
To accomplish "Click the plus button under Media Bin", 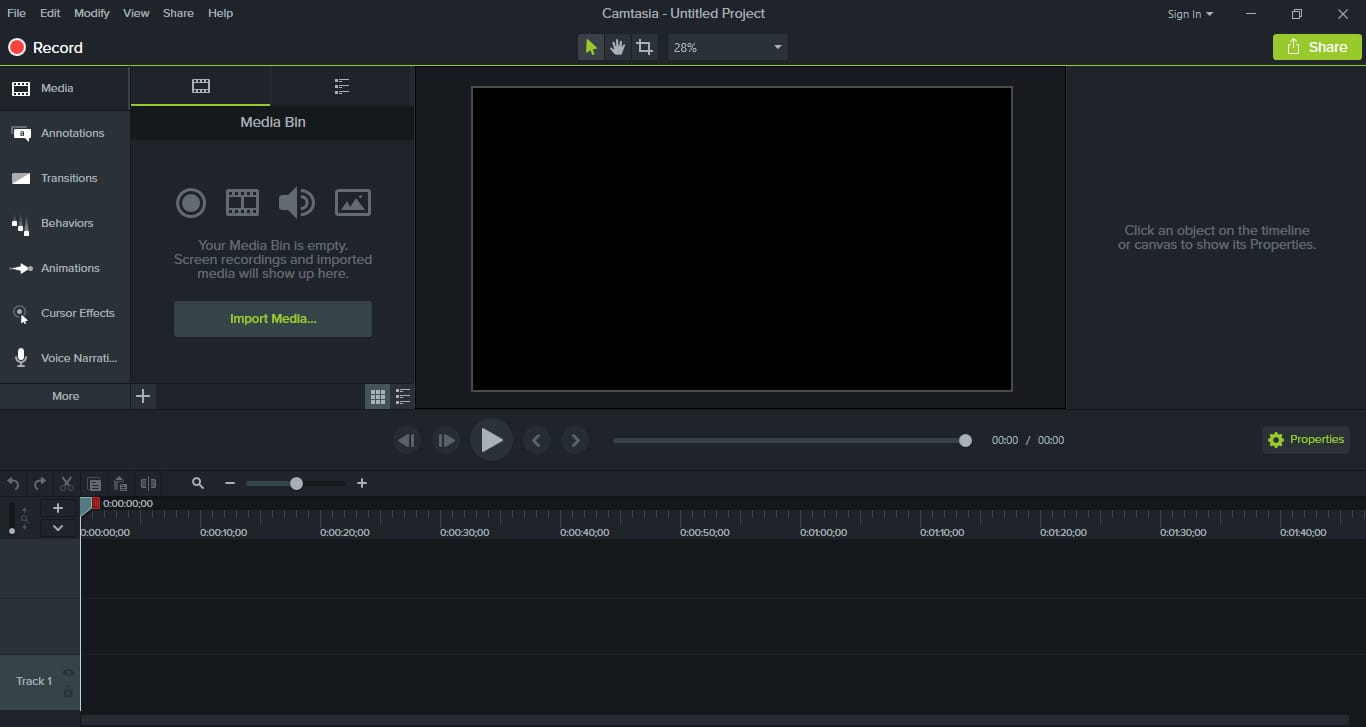I will pos(143,396).
